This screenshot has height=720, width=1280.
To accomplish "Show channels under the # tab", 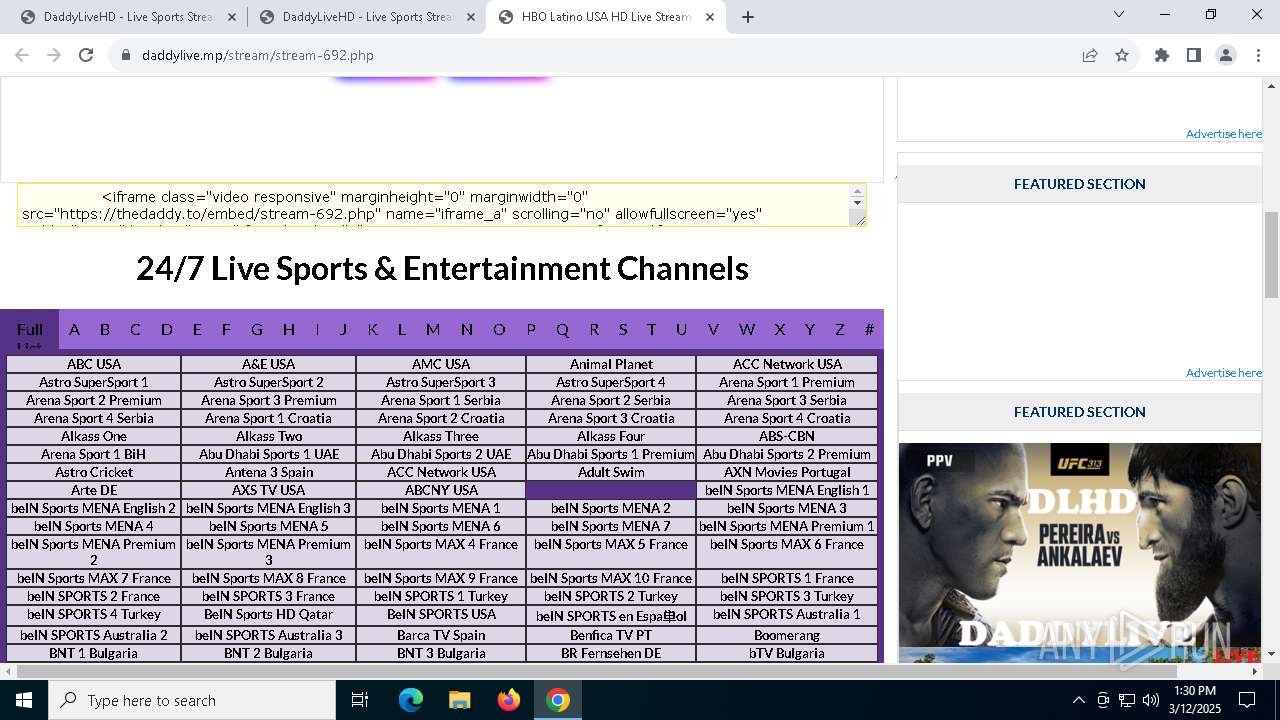I will click(869, 329).
